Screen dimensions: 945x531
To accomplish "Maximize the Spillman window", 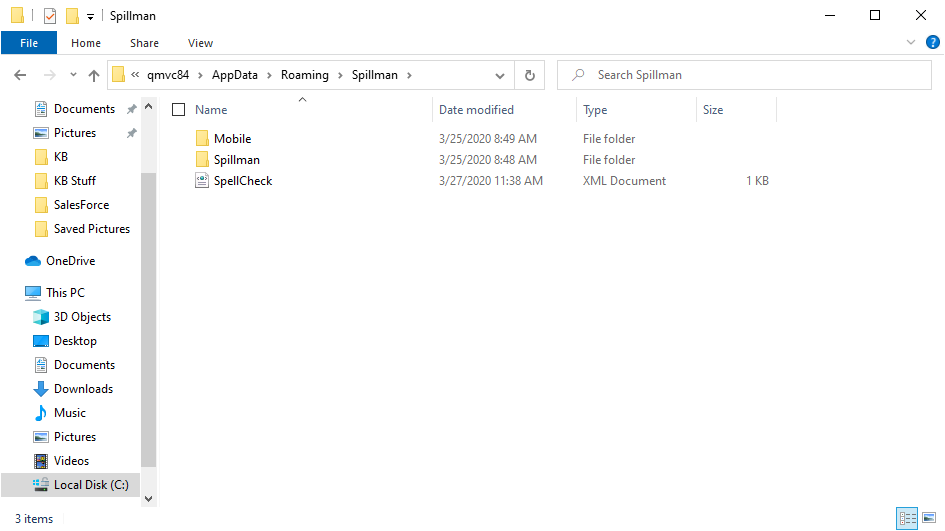I will click(875, 16).
